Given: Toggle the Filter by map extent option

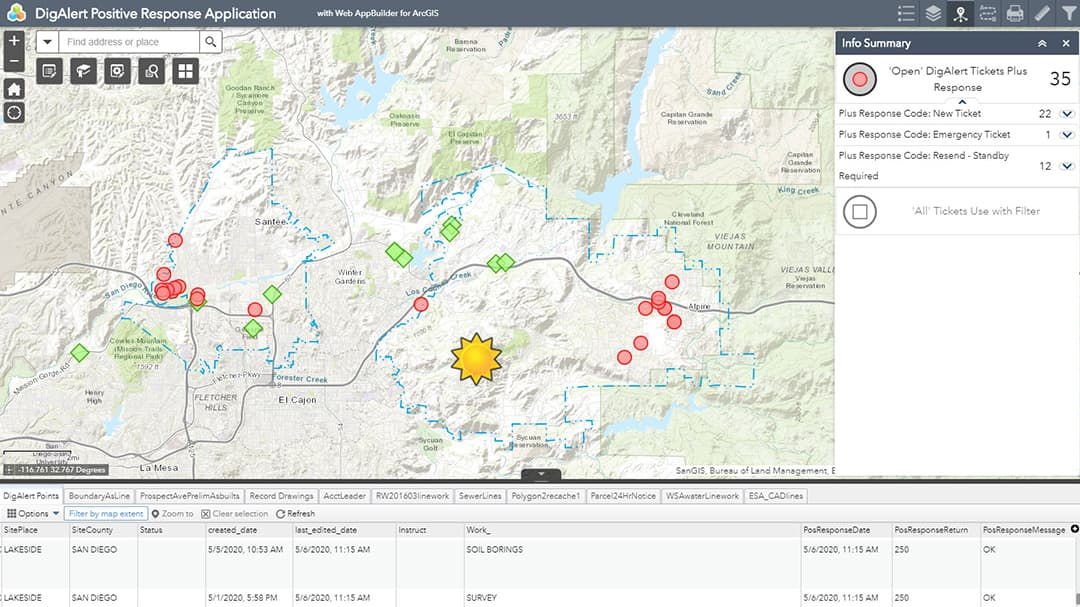Looking at the screenshot, I should click(x=106, y=513).
